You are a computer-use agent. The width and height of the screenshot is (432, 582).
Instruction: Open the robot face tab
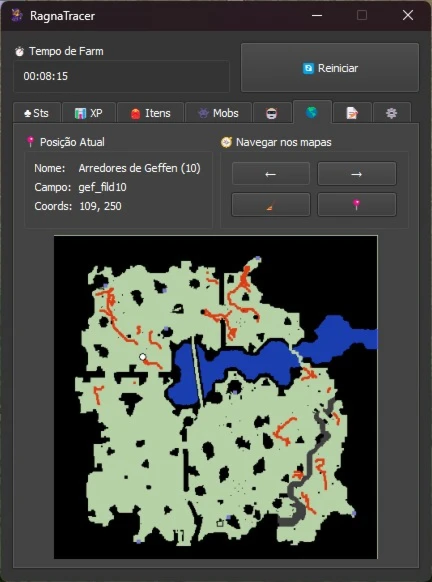272,113
